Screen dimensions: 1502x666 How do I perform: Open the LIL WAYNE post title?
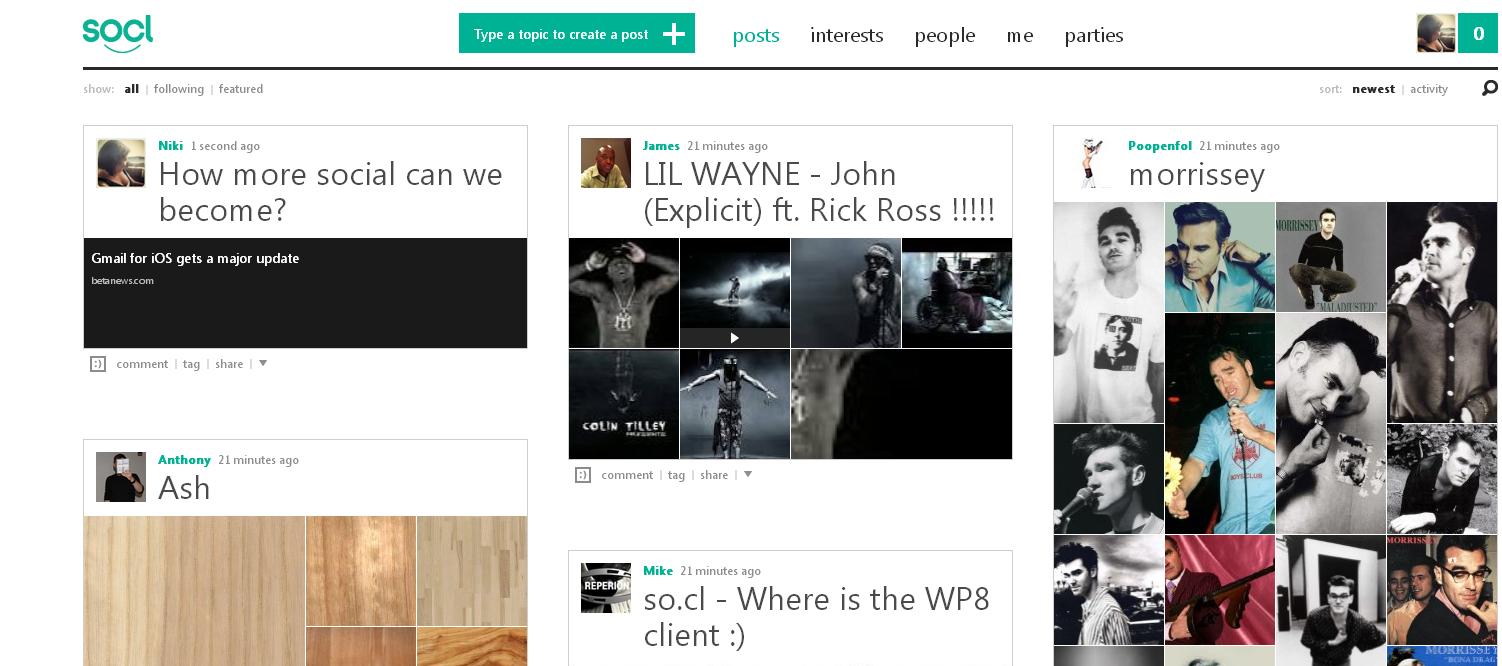pos(819,192)
